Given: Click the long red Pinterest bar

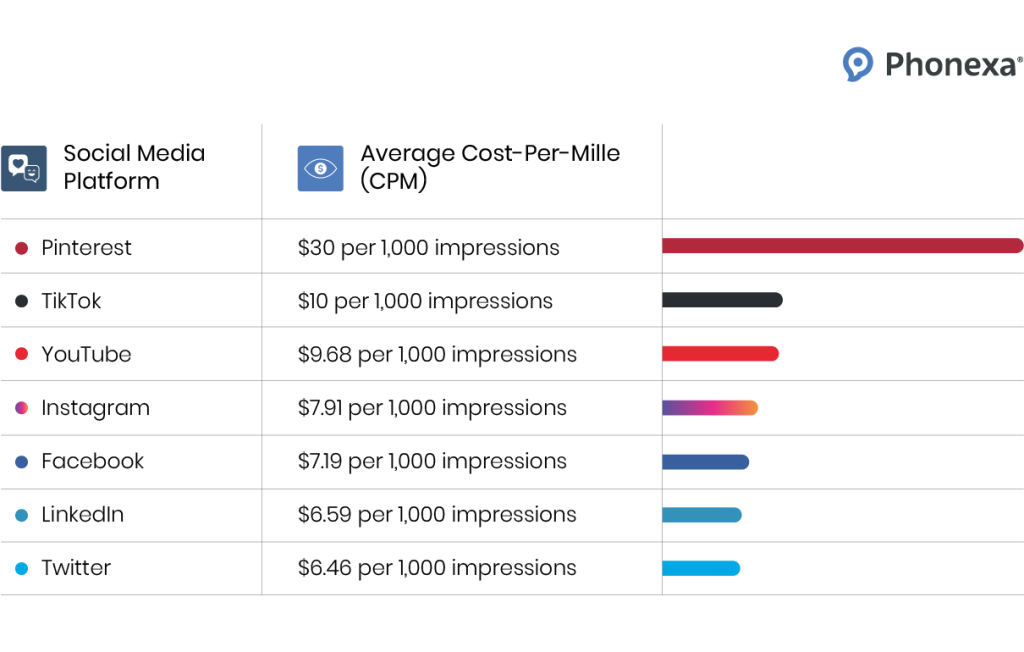Looking at the screenshot, I should pyautogui.click(x=842, y=246).
